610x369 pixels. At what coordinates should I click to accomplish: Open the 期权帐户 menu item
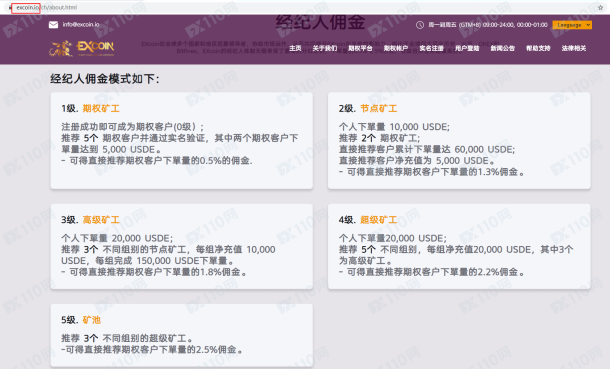pyautogui.click(x=396, y=48)
